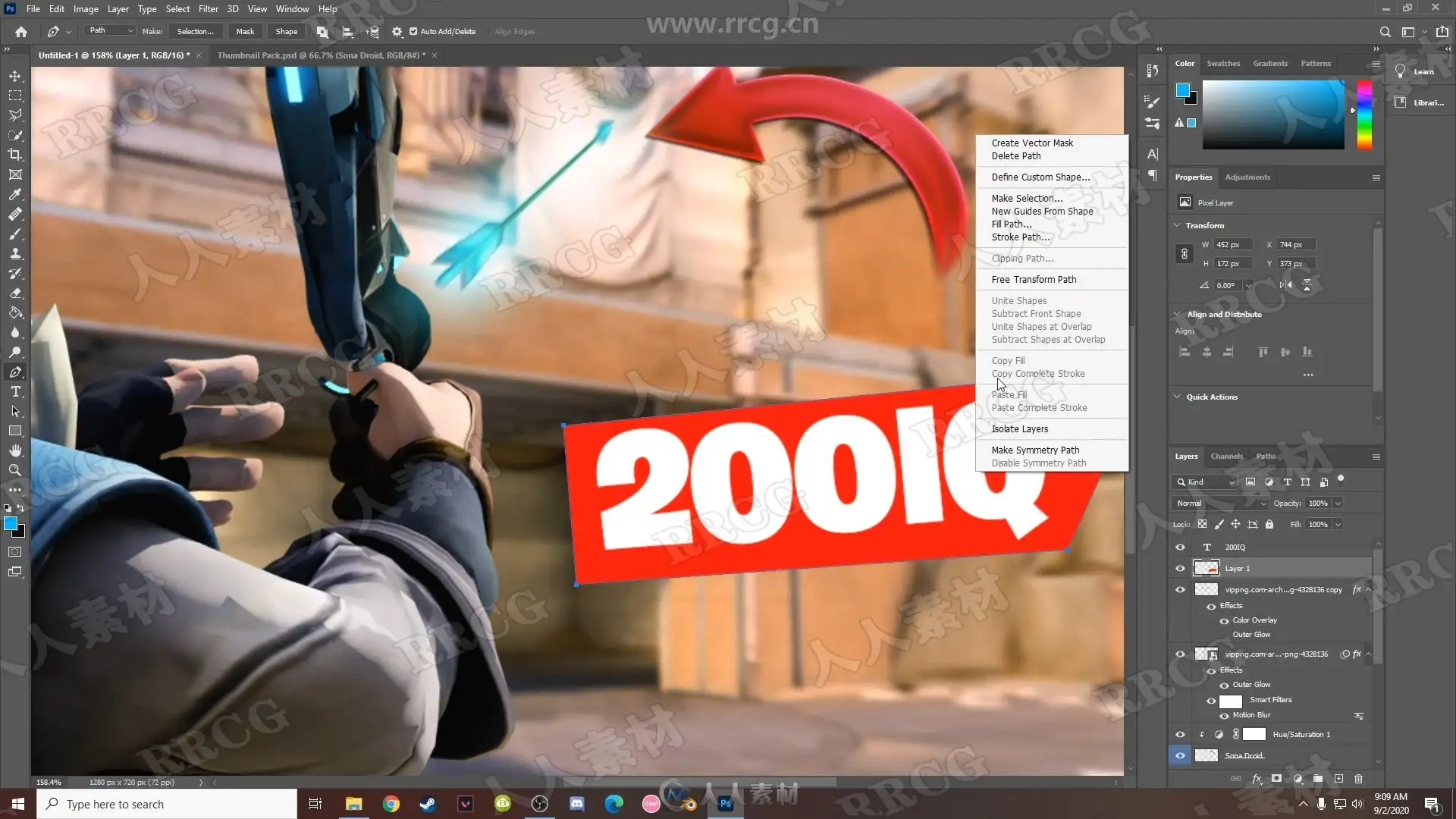Click the Chrome icon in the Windows taskbar
This screenshot has height=819, width=1456.
(391, 804)
